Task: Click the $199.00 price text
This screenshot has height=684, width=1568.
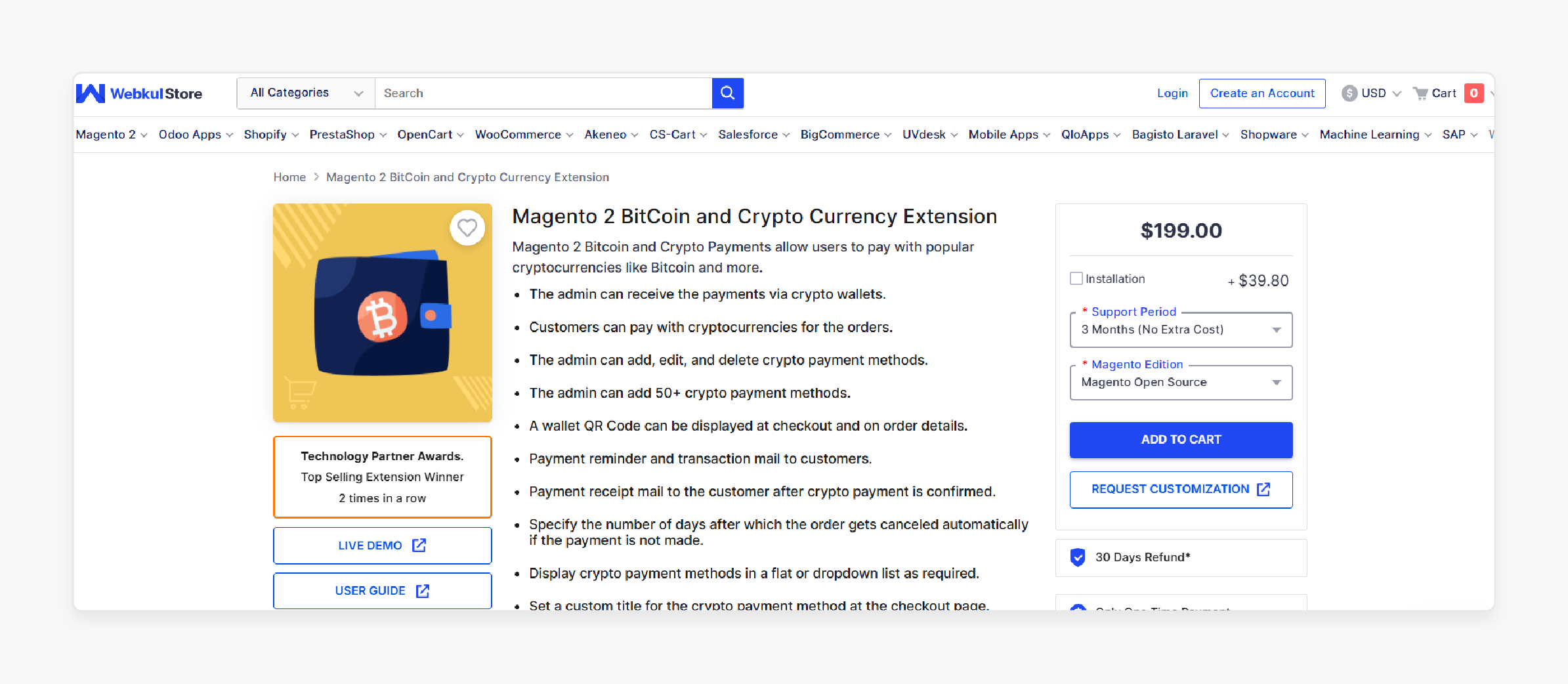Action: point(1181,230)
